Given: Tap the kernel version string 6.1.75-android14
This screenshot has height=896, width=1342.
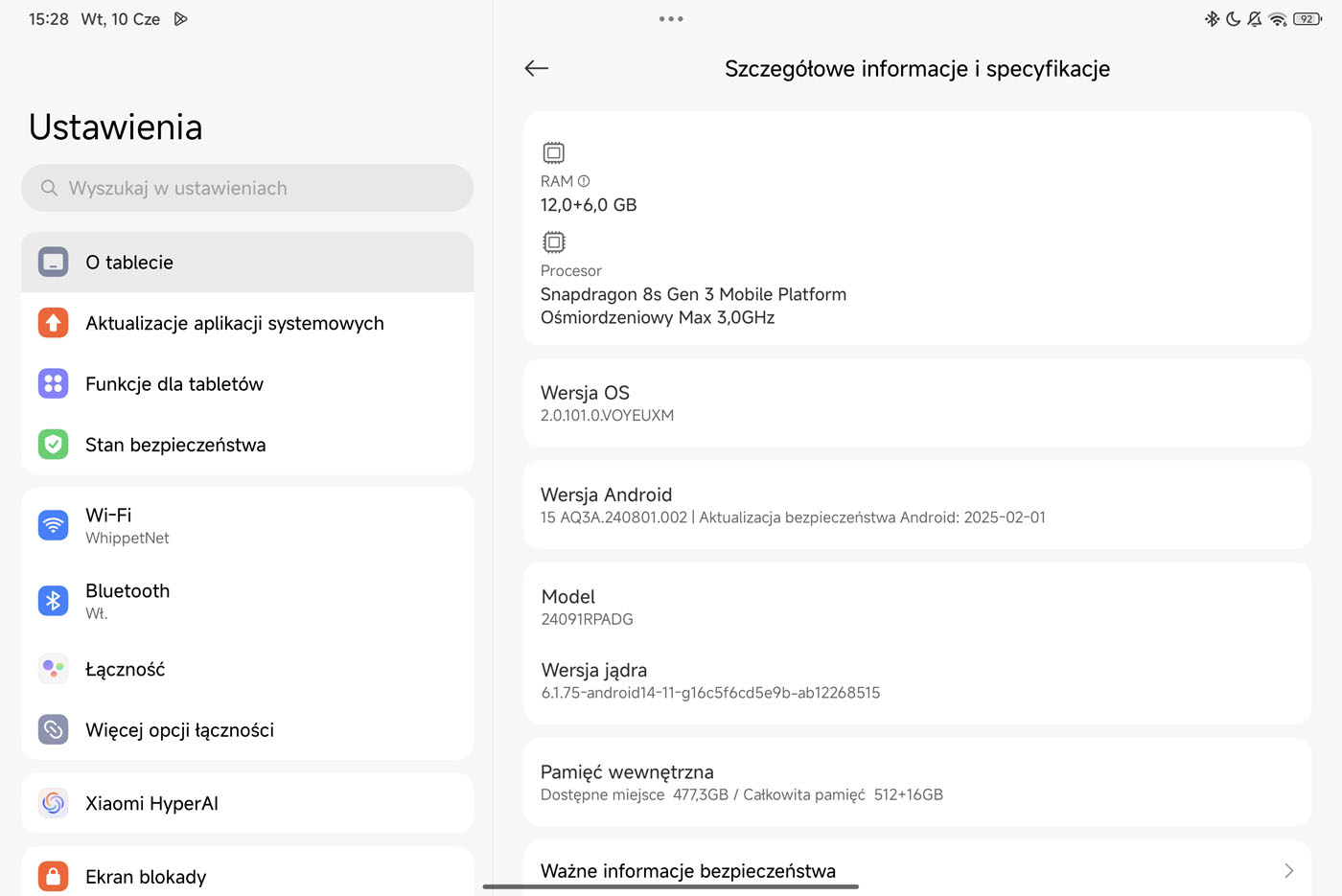Looking at the screenshot, I should tap(710, 693).
